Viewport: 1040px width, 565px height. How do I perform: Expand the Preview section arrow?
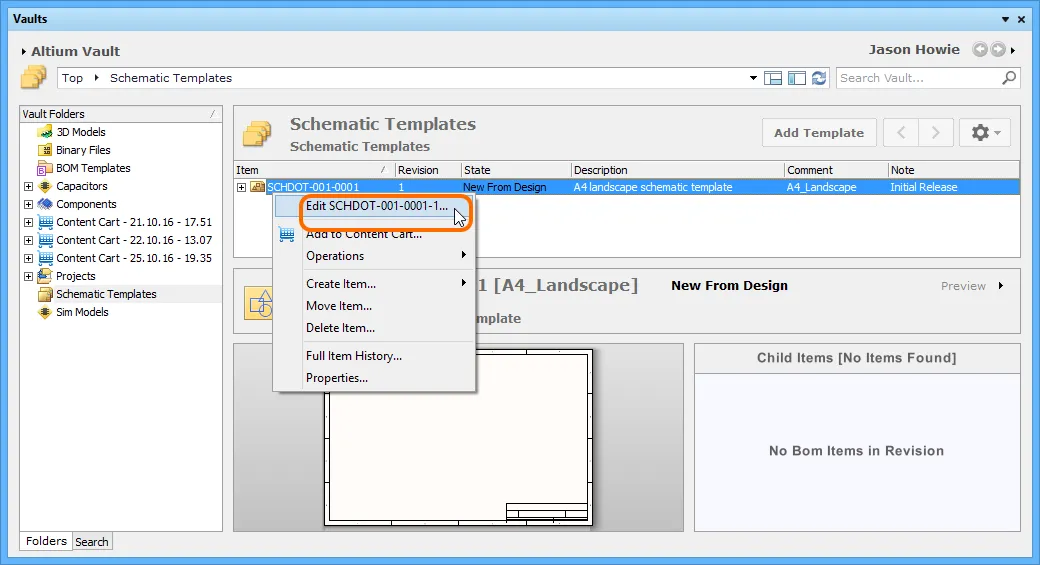point(1001,286)
